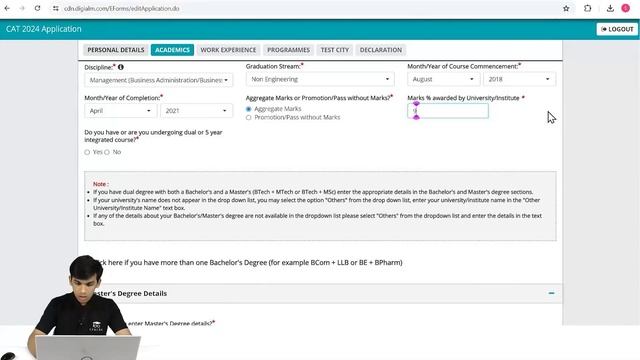Click the CAT 2024 Application title
Screen dimensions: 640x360
[44, 29]
